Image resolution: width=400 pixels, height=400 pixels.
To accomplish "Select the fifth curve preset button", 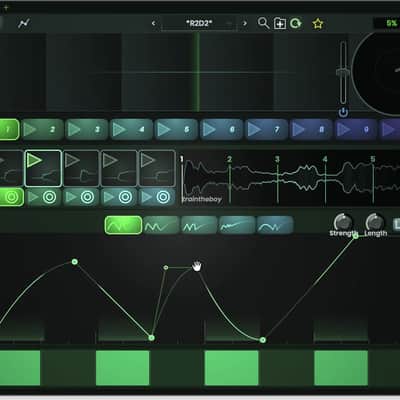I will pyautogui.click(x=275, y=225).
